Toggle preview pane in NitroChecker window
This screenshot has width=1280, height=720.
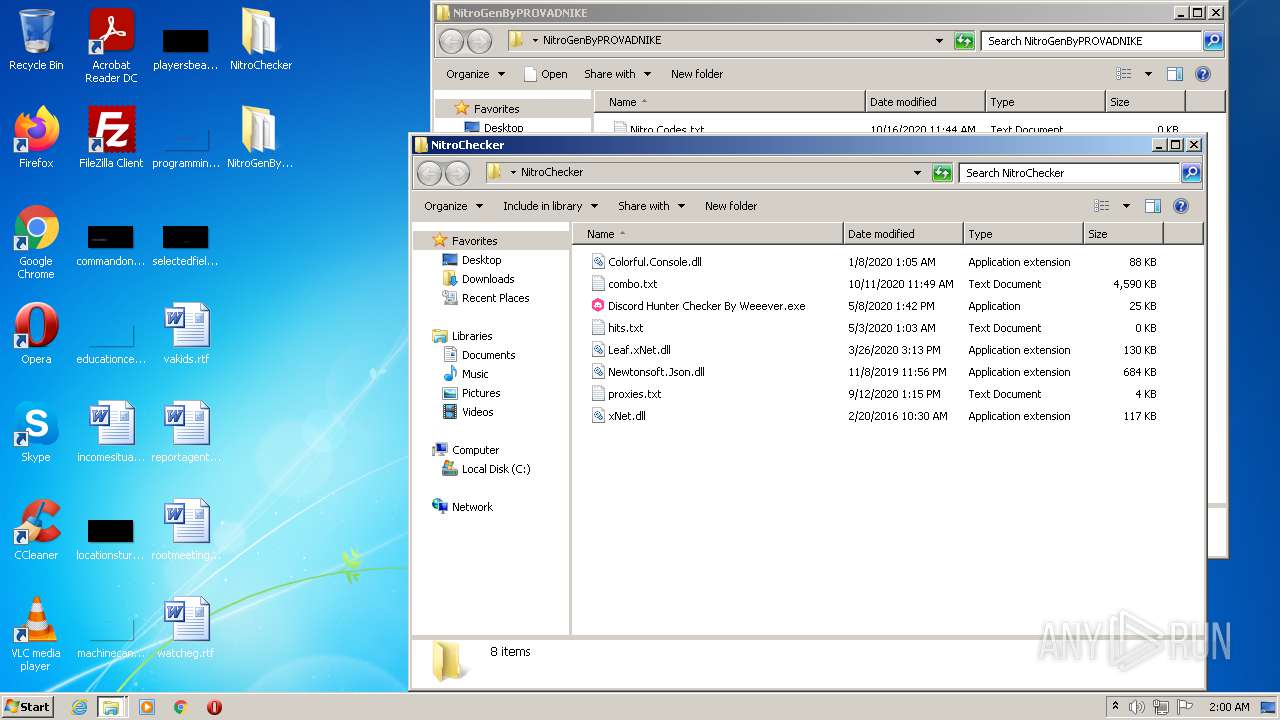tap(1152, 206)
